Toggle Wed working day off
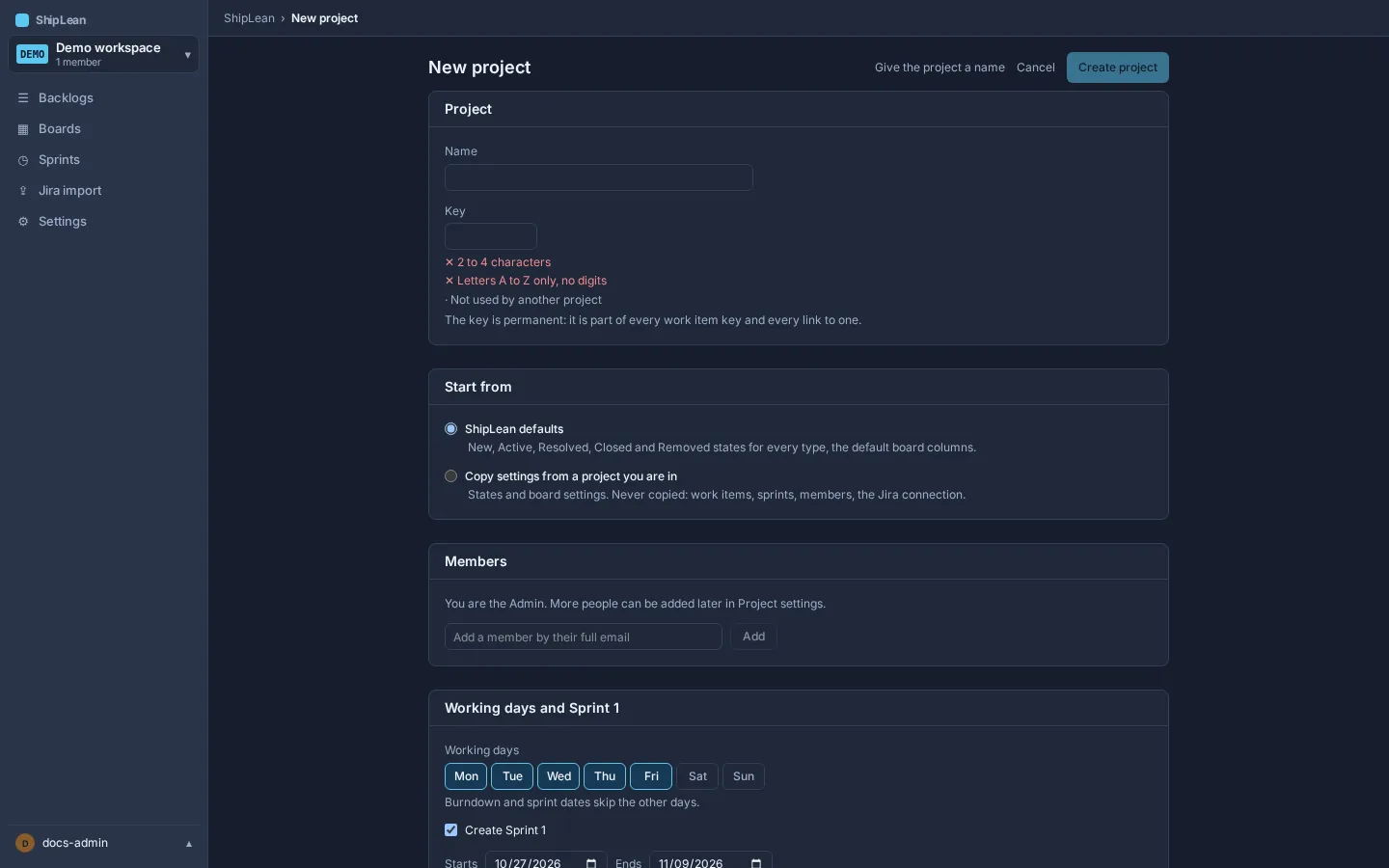This screenshot has width=1389, height=868. pos(558,776)
